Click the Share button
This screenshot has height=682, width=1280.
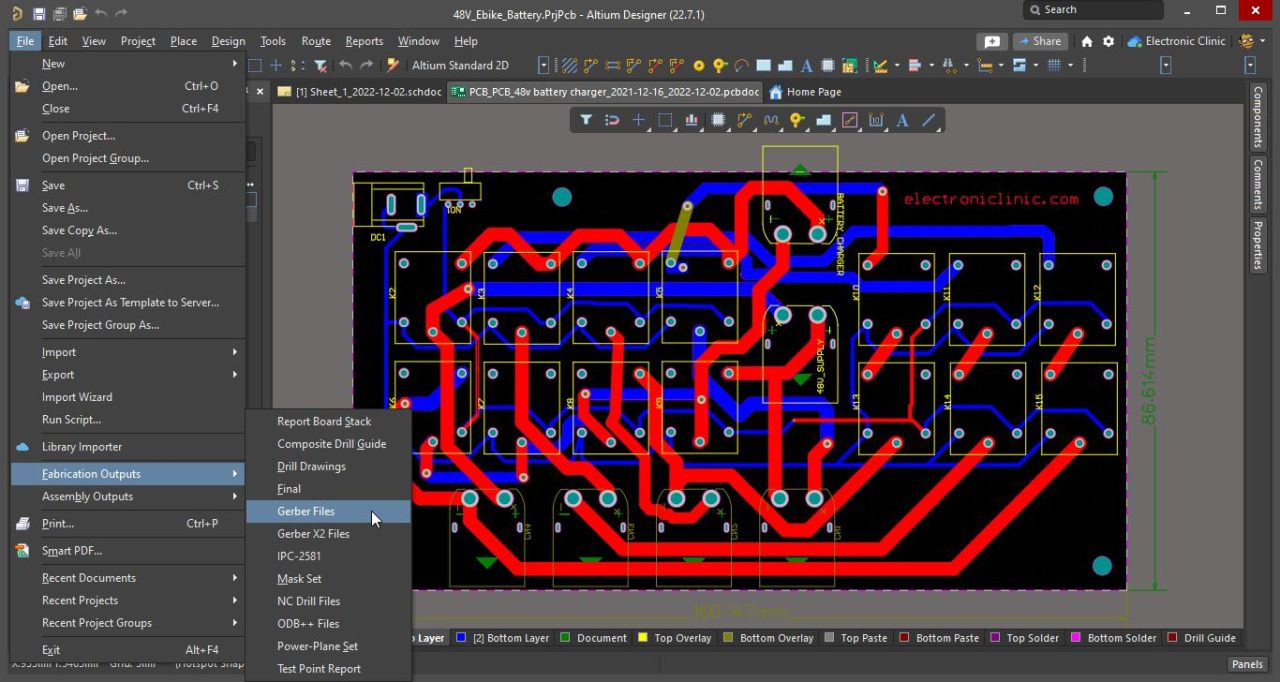pyautogui.click(x=1040, y=41)
